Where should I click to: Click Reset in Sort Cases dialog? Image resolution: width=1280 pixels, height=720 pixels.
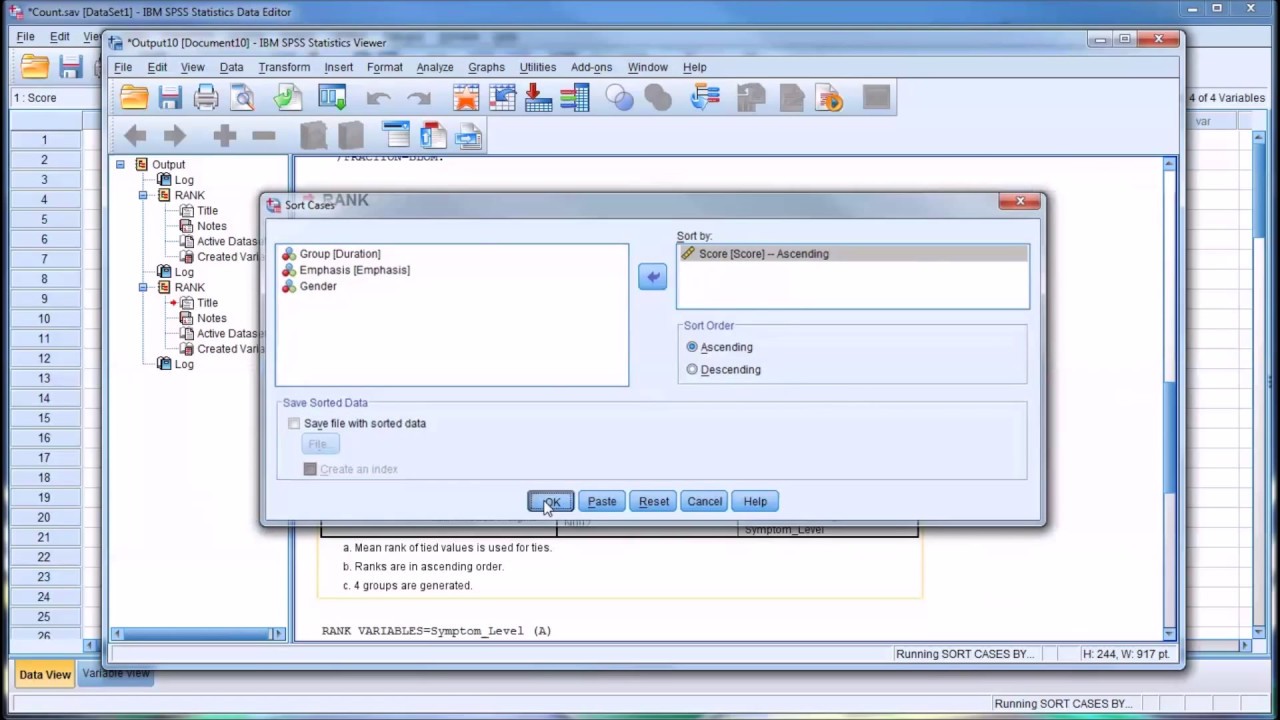coord(654,501)
